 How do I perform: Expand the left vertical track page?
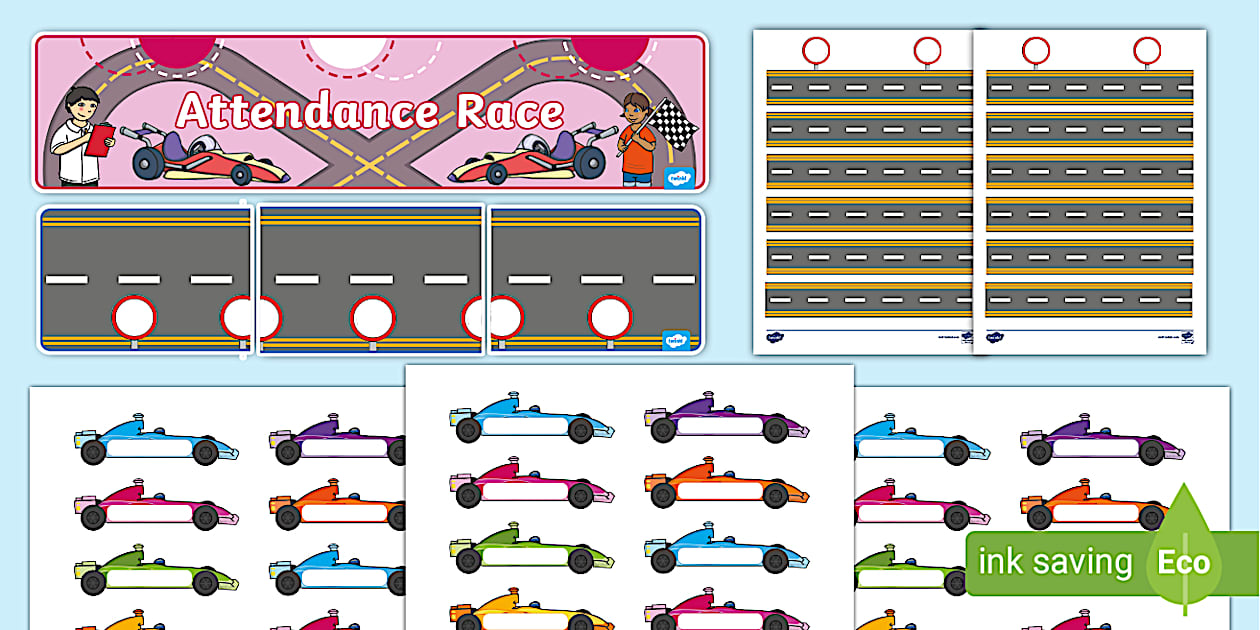point(860,190)
